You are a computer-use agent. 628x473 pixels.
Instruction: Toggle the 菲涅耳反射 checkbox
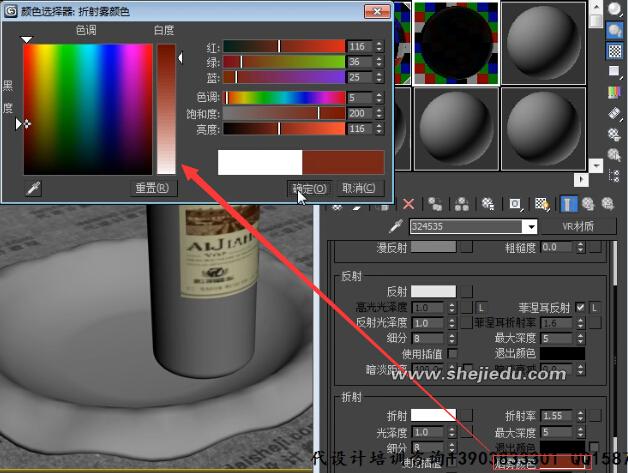coord(580,307)
